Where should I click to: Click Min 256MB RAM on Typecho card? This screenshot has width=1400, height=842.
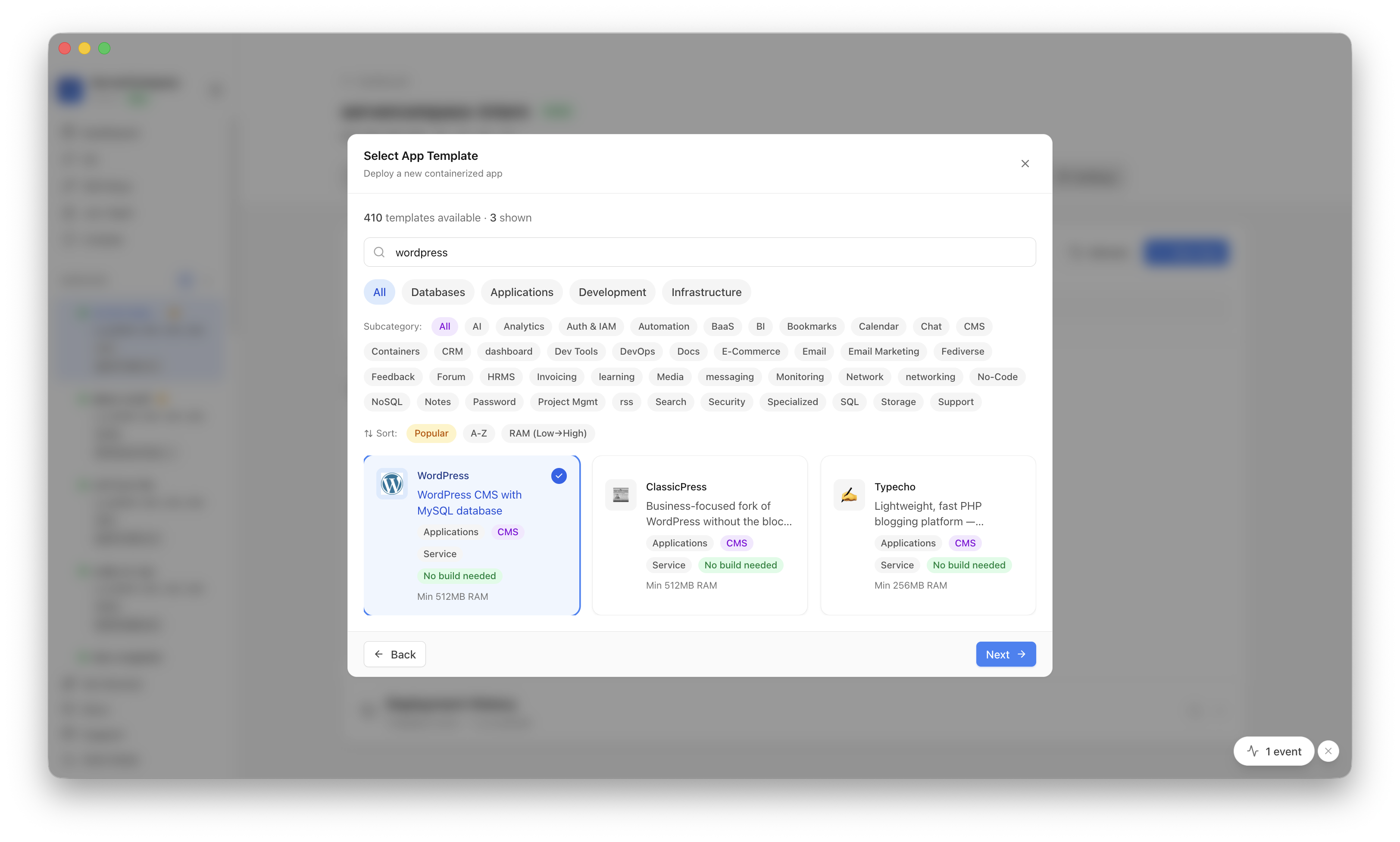tap(910, 585)
